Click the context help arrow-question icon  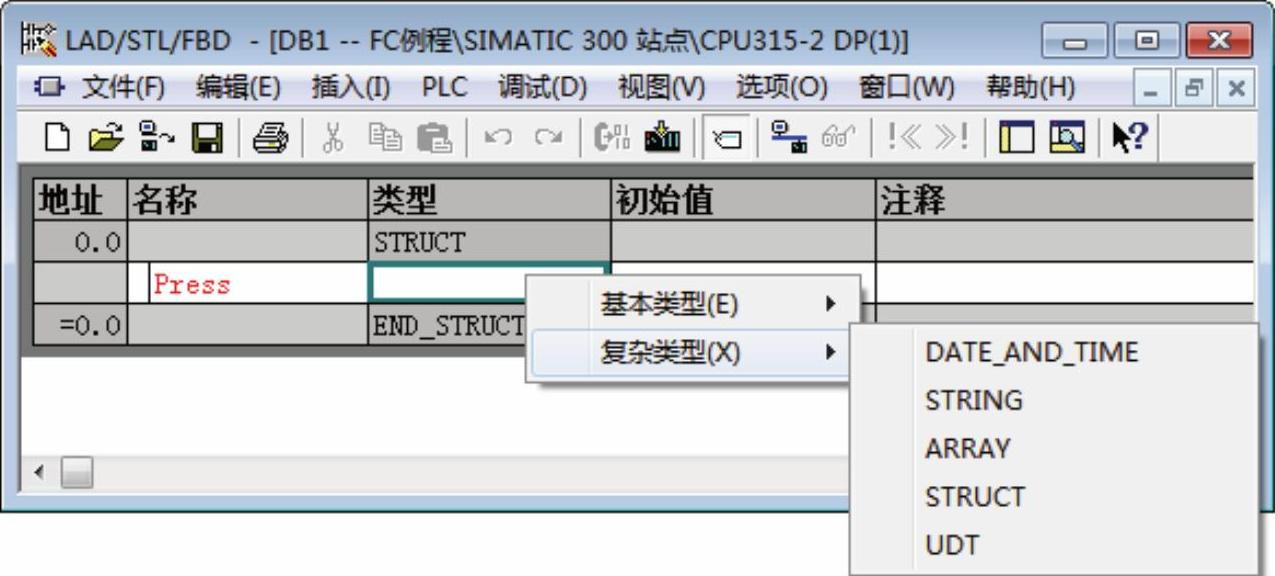tap(1130, 138)
